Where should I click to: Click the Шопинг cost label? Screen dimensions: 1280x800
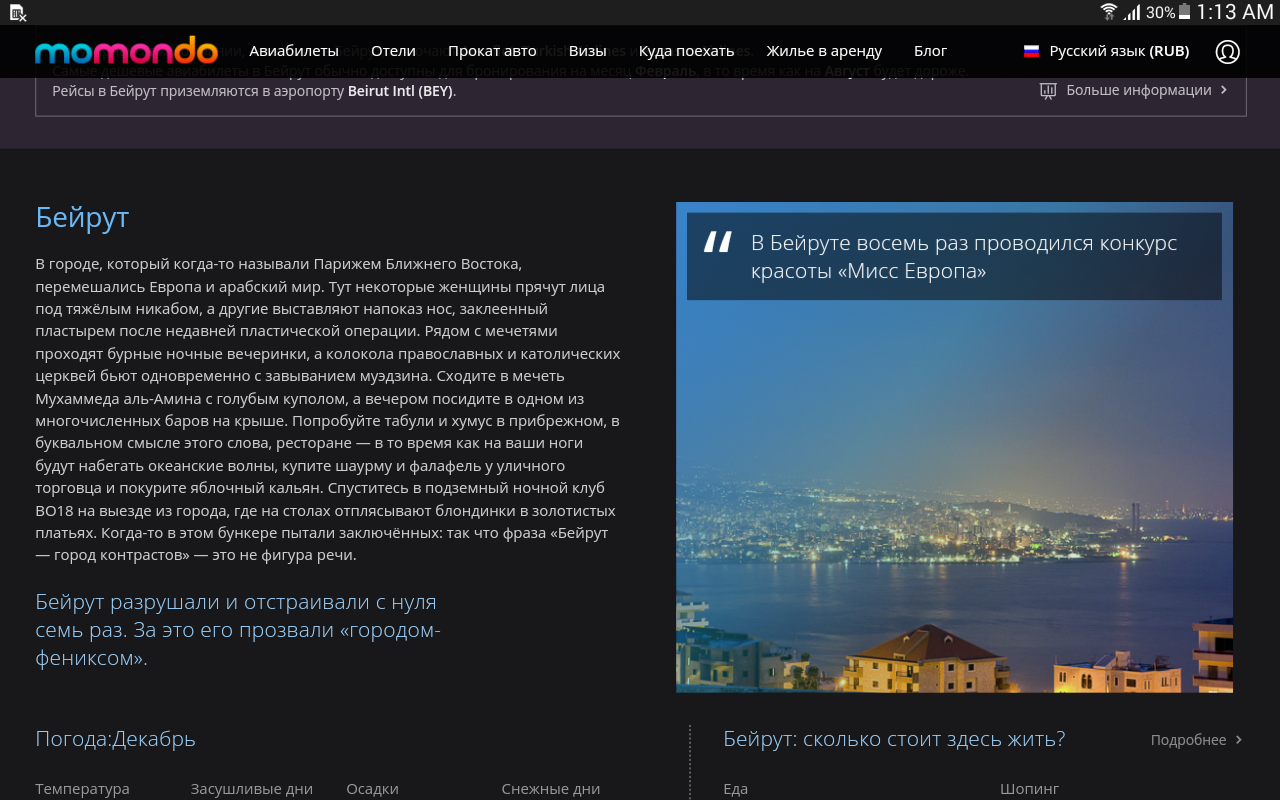coord(1029,789)
